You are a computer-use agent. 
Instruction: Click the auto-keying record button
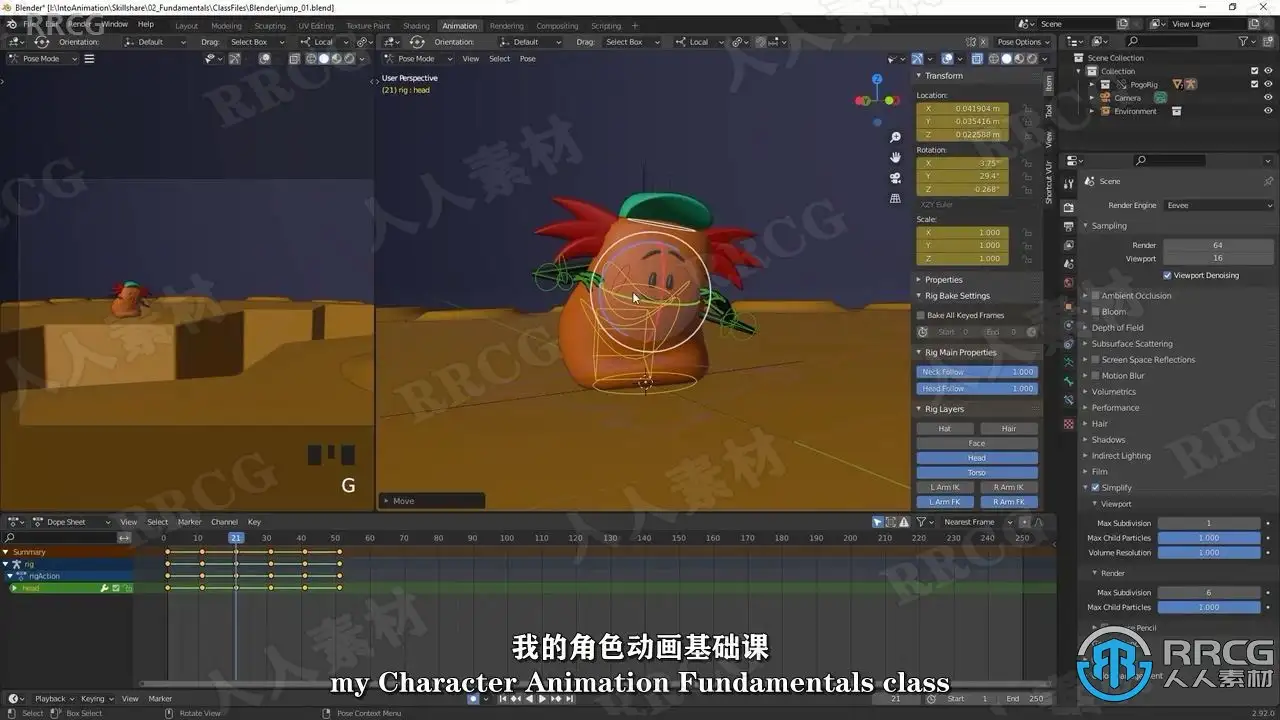(x=473, y=699)
